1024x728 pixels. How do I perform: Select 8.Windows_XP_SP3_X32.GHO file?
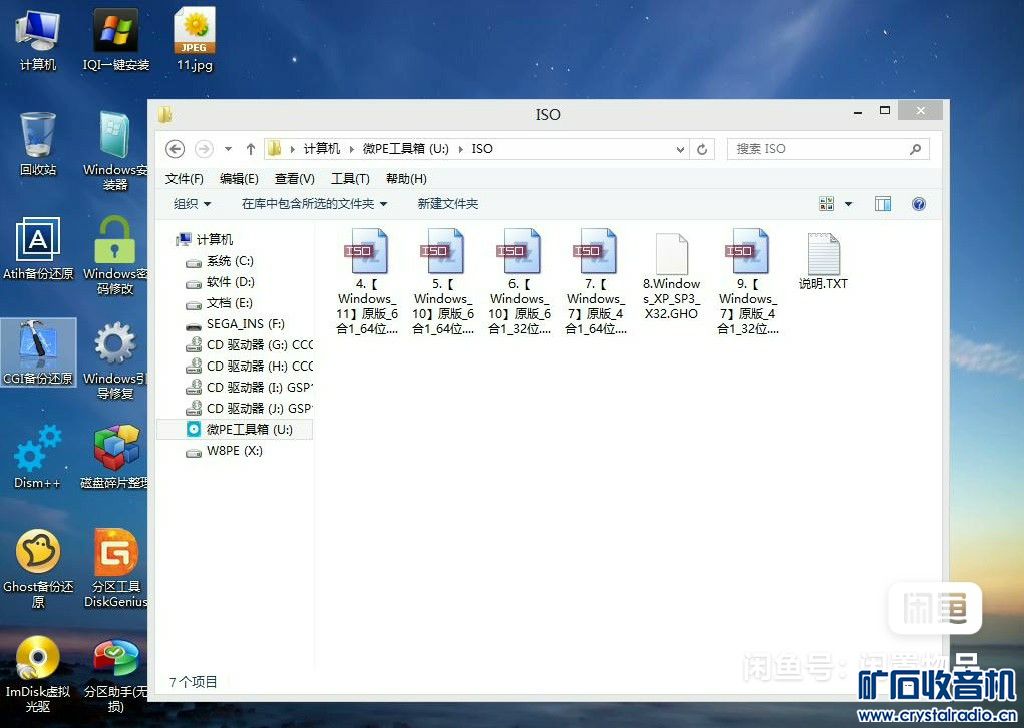[671, 277]
